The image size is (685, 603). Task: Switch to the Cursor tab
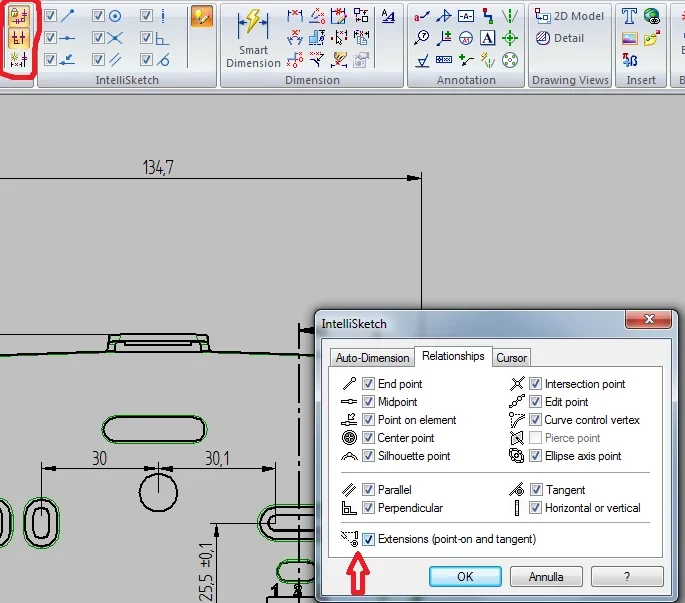click(512, 358)
